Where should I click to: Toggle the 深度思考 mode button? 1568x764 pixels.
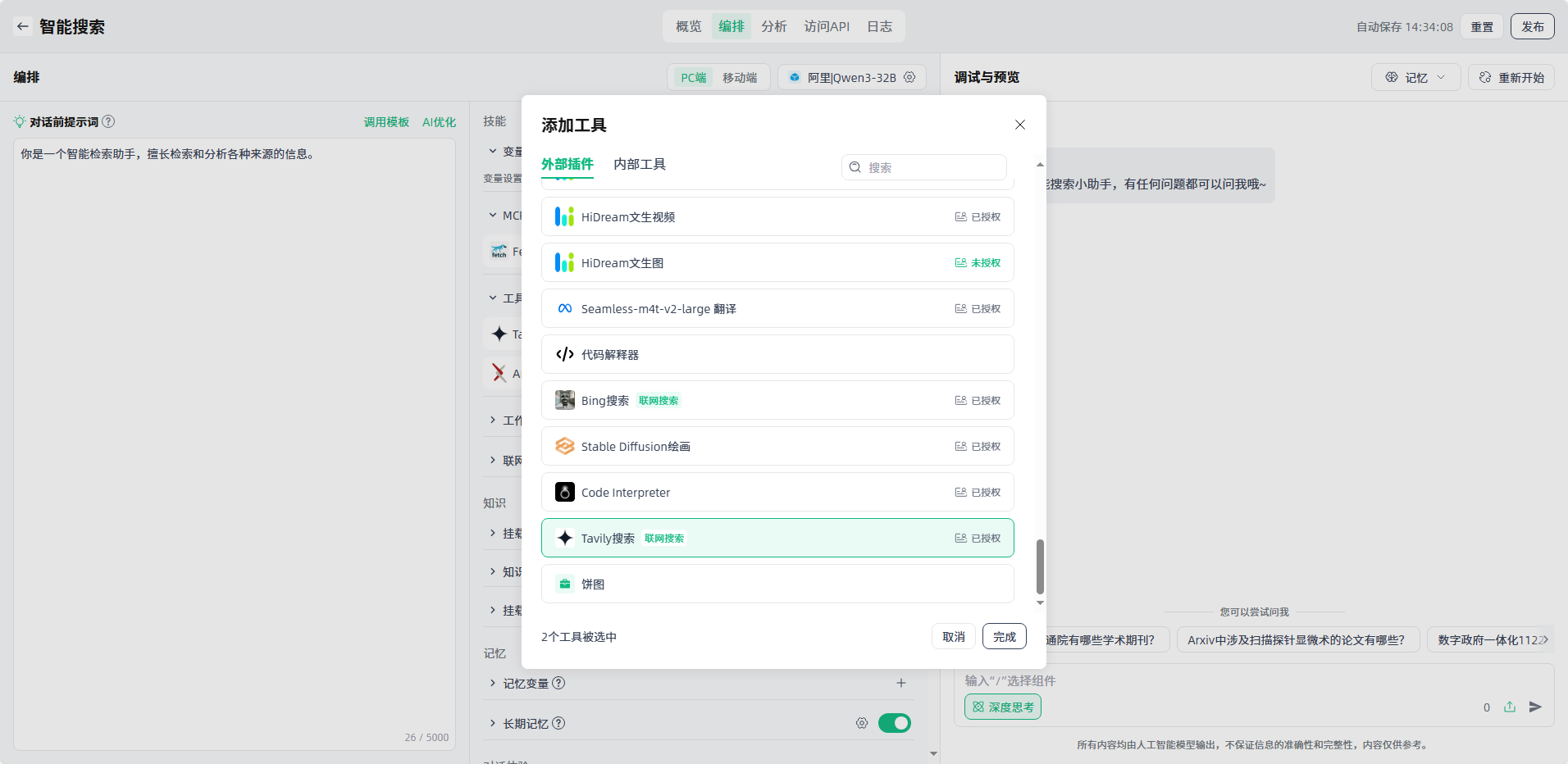coord(1002,707)
